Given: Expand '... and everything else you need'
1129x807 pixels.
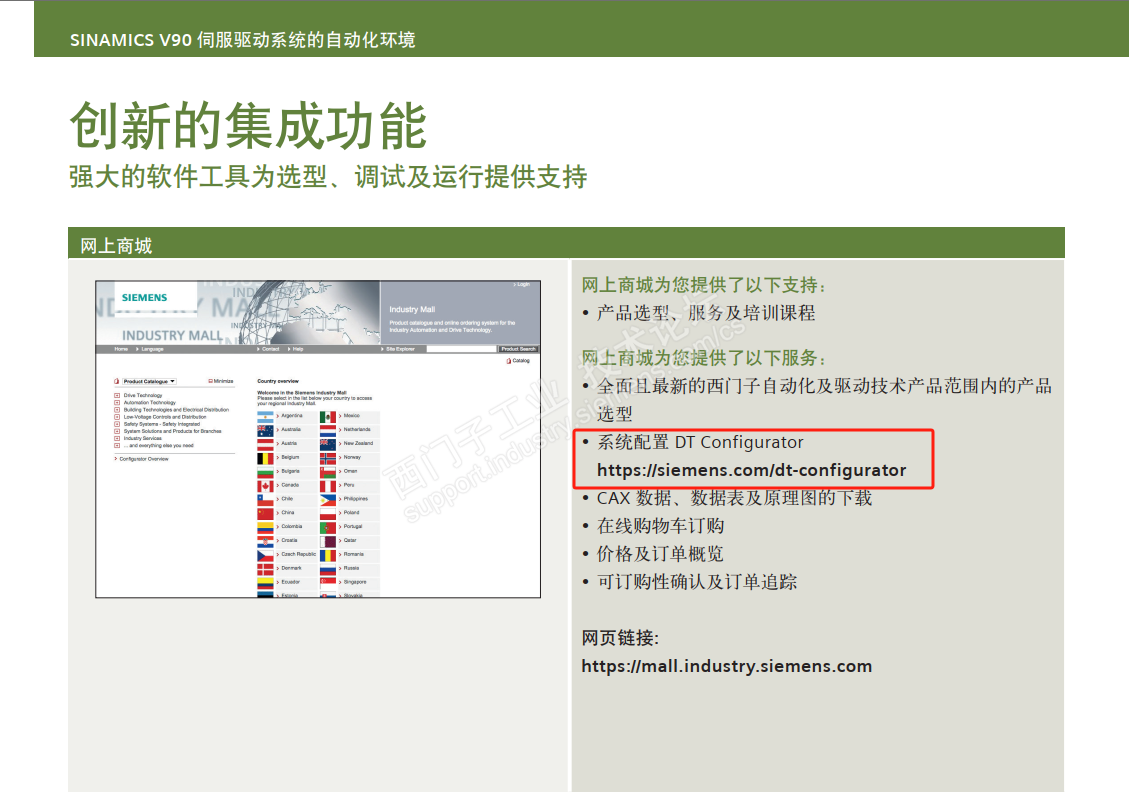Looking at the screenshot, I should coord(117,446).
